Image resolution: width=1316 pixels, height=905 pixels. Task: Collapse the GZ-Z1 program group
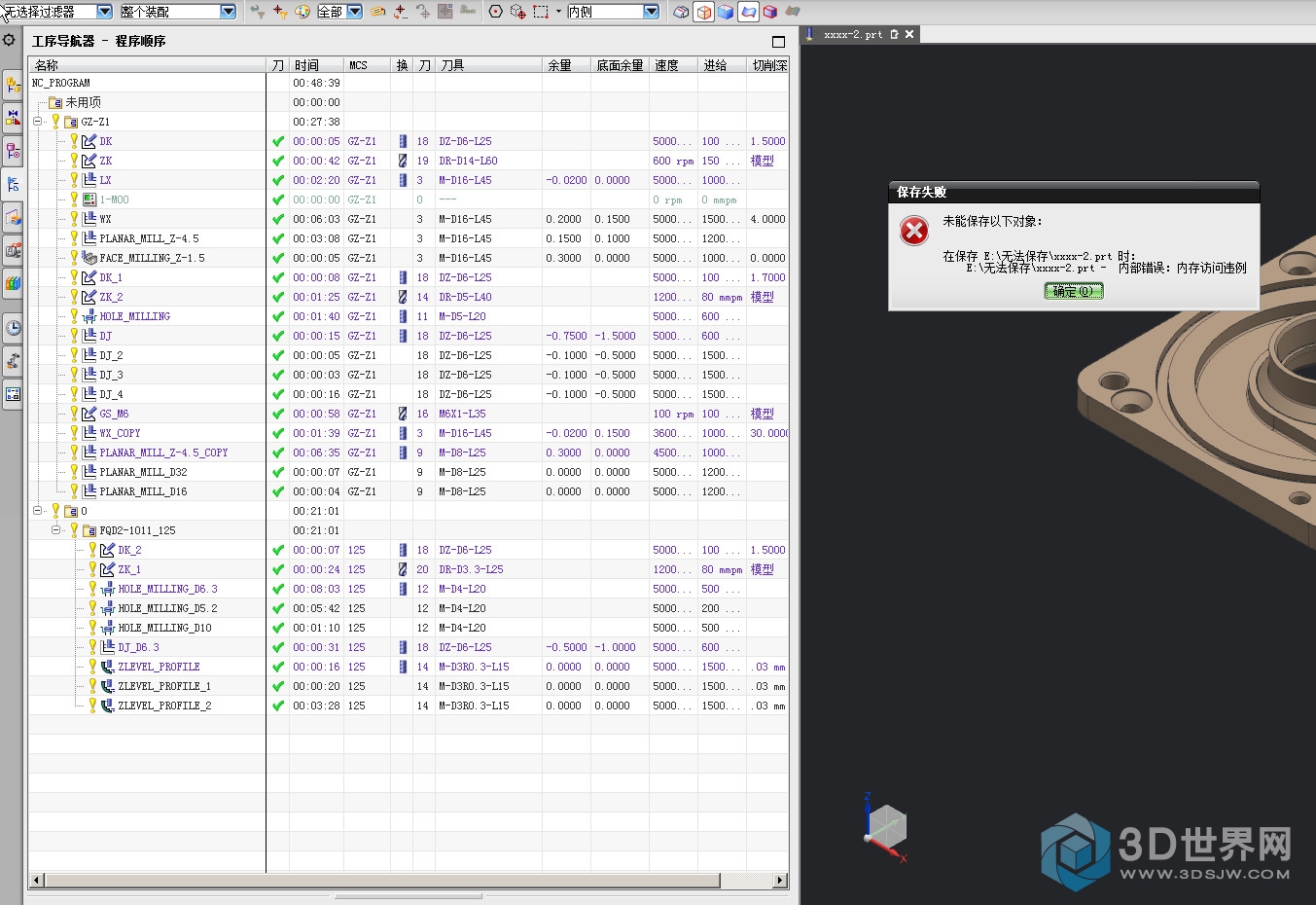coord(37,122)
